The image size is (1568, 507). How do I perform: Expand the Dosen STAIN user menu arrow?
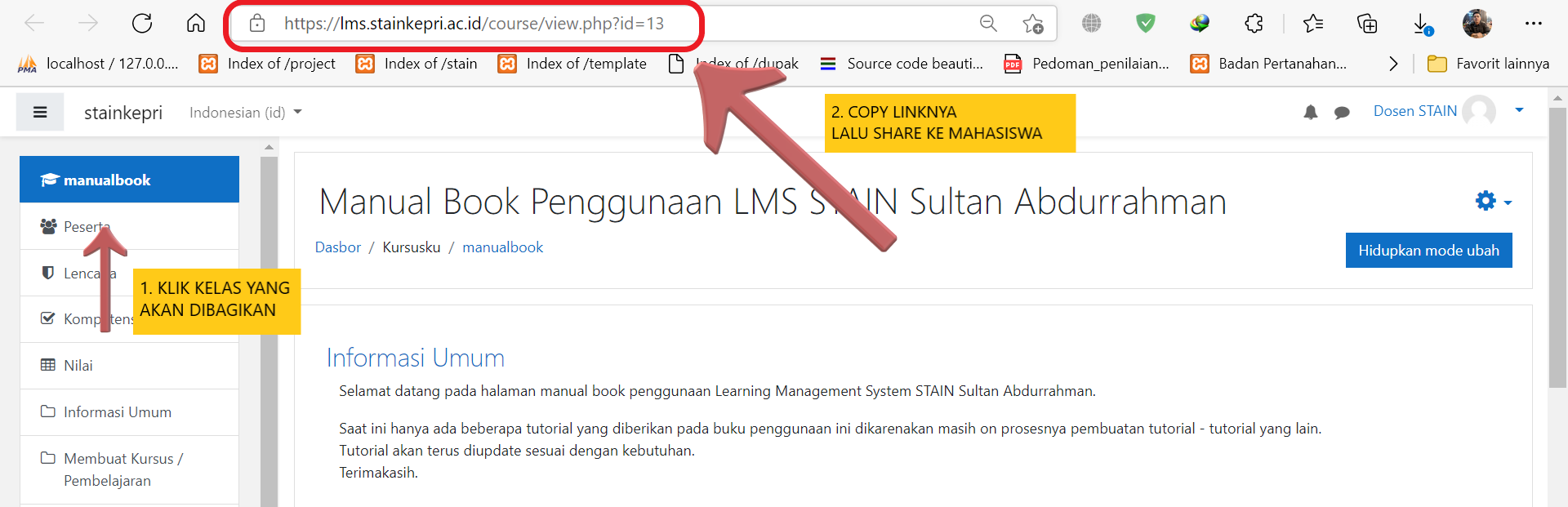click(1519, 110)
